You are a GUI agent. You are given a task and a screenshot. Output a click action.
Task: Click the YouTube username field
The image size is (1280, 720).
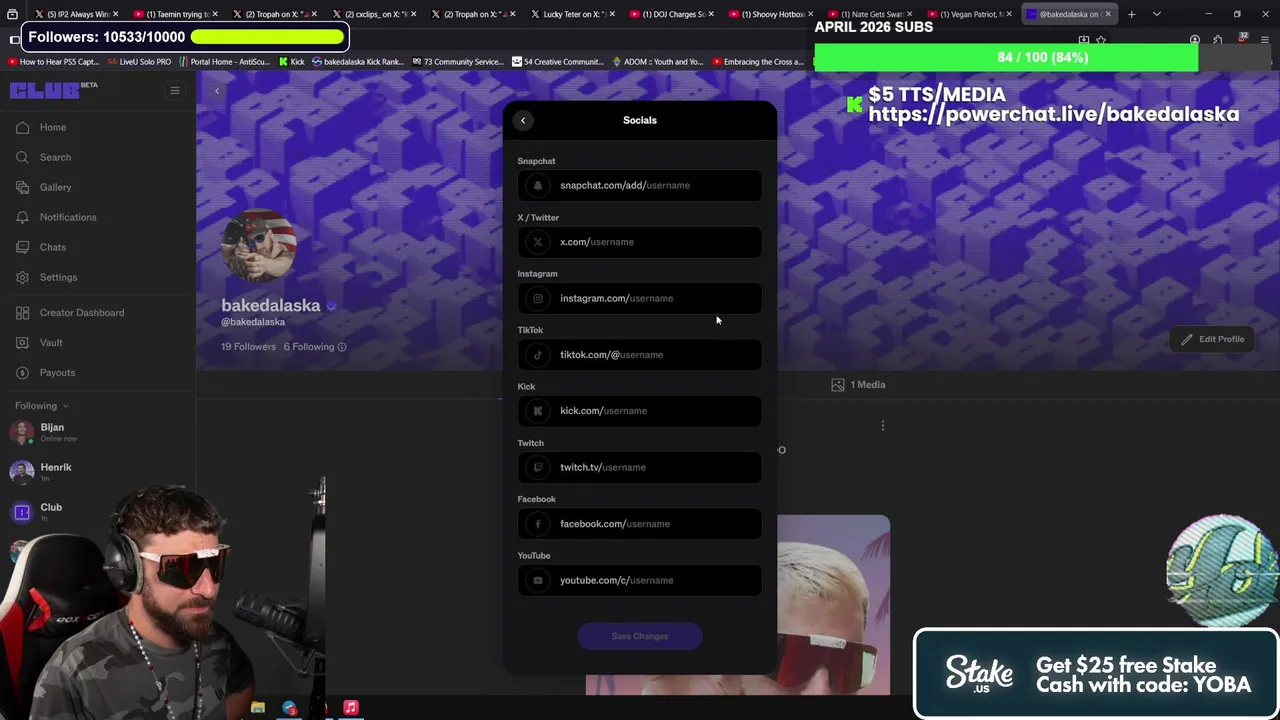640,580
